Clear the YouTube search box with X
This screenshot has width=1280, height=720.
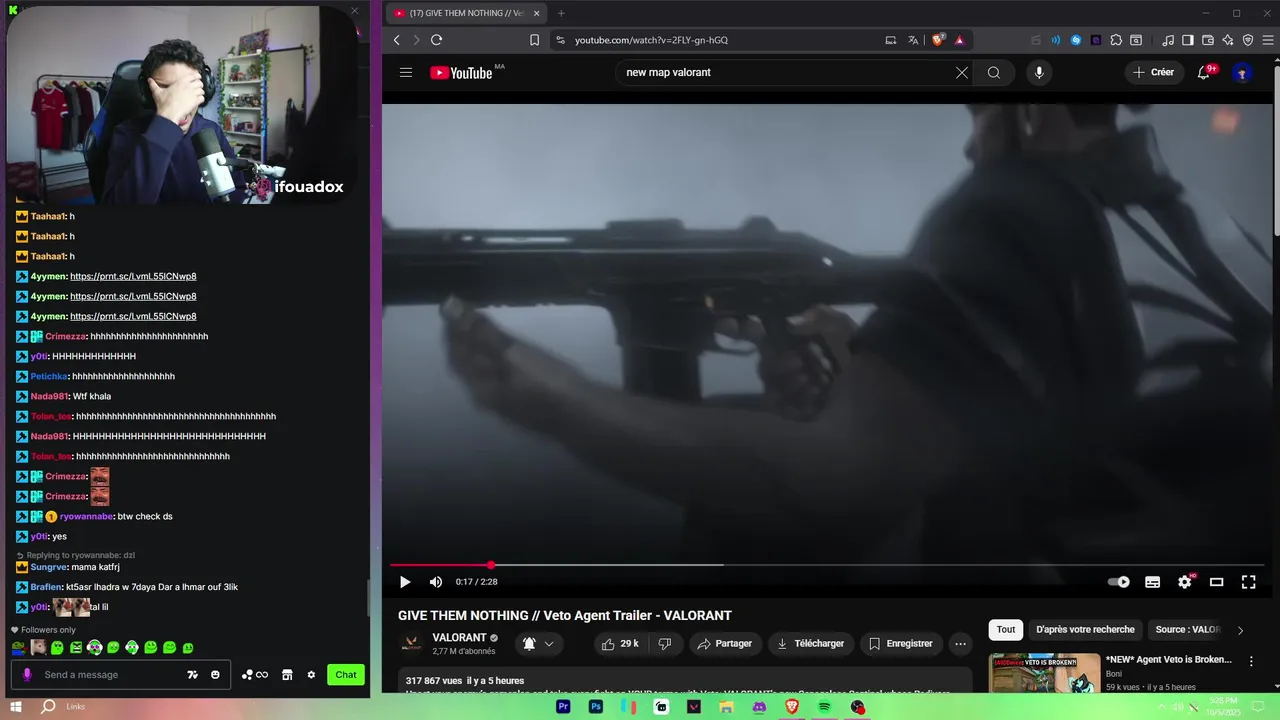[x=962, y=72]
